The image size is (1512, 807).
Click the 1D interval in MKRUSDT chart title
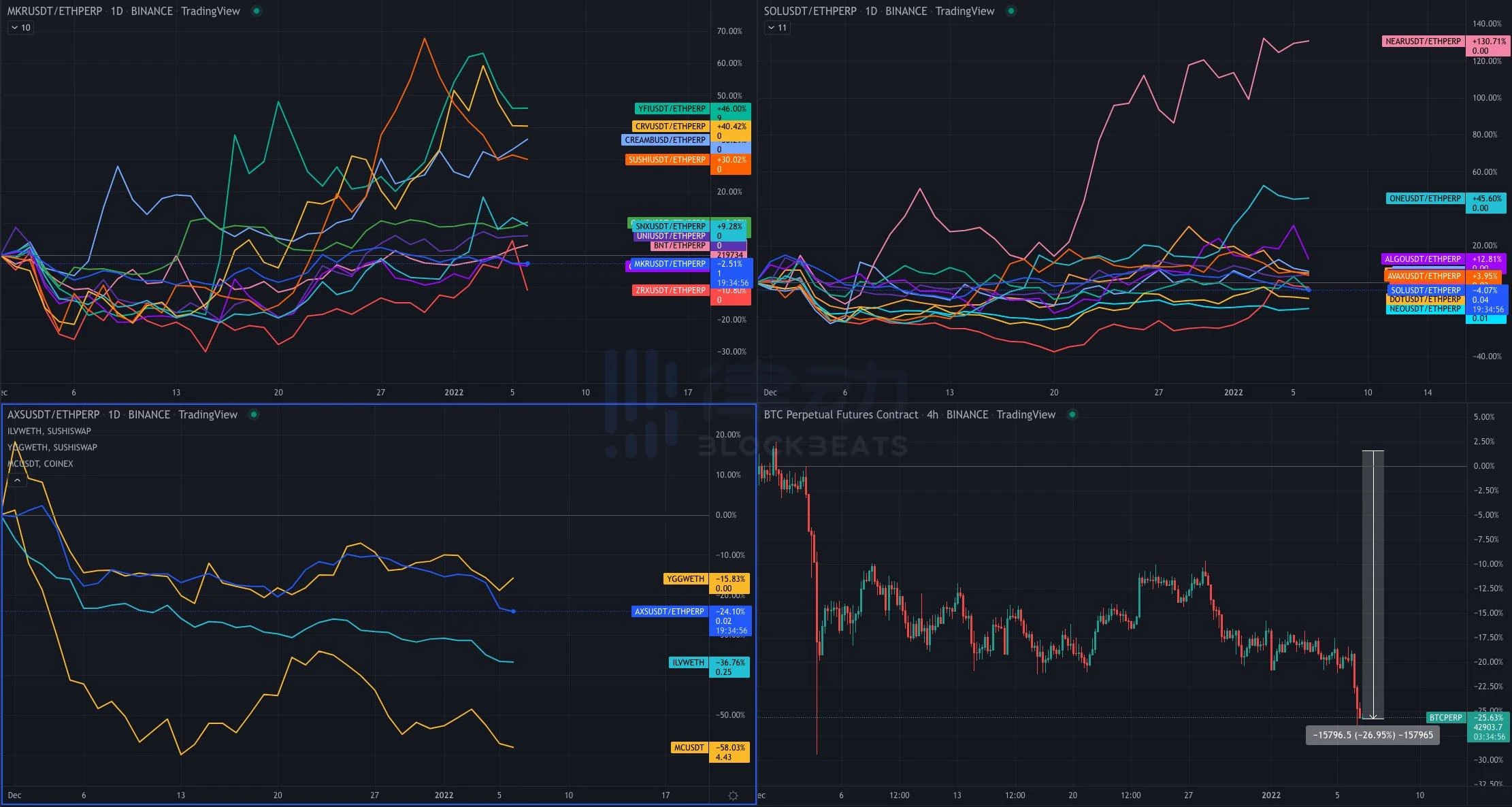116,11
